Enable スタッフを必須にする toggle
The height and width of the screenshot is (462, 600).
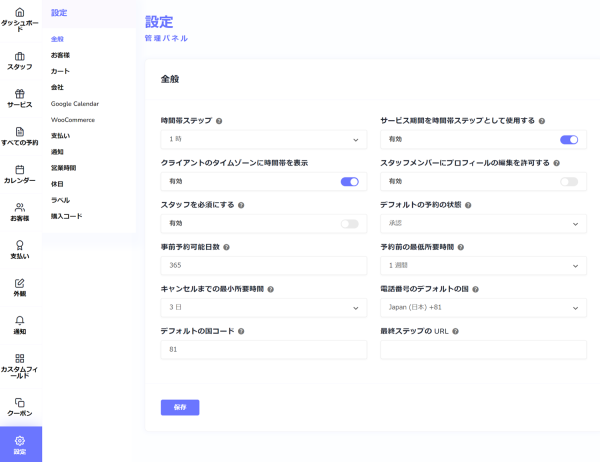tap(349, 224)
